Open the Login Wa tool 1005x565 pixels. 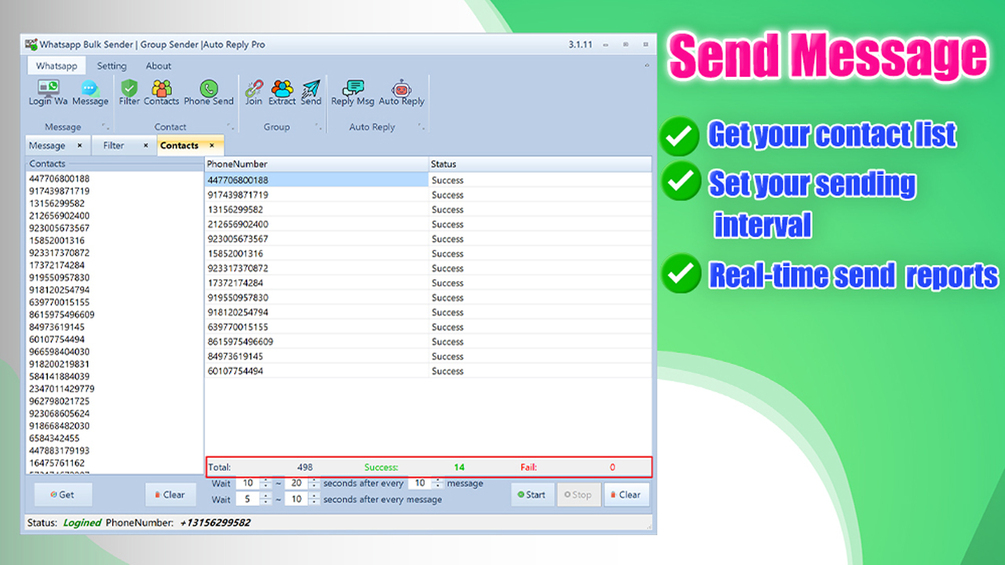pos(47,93)
